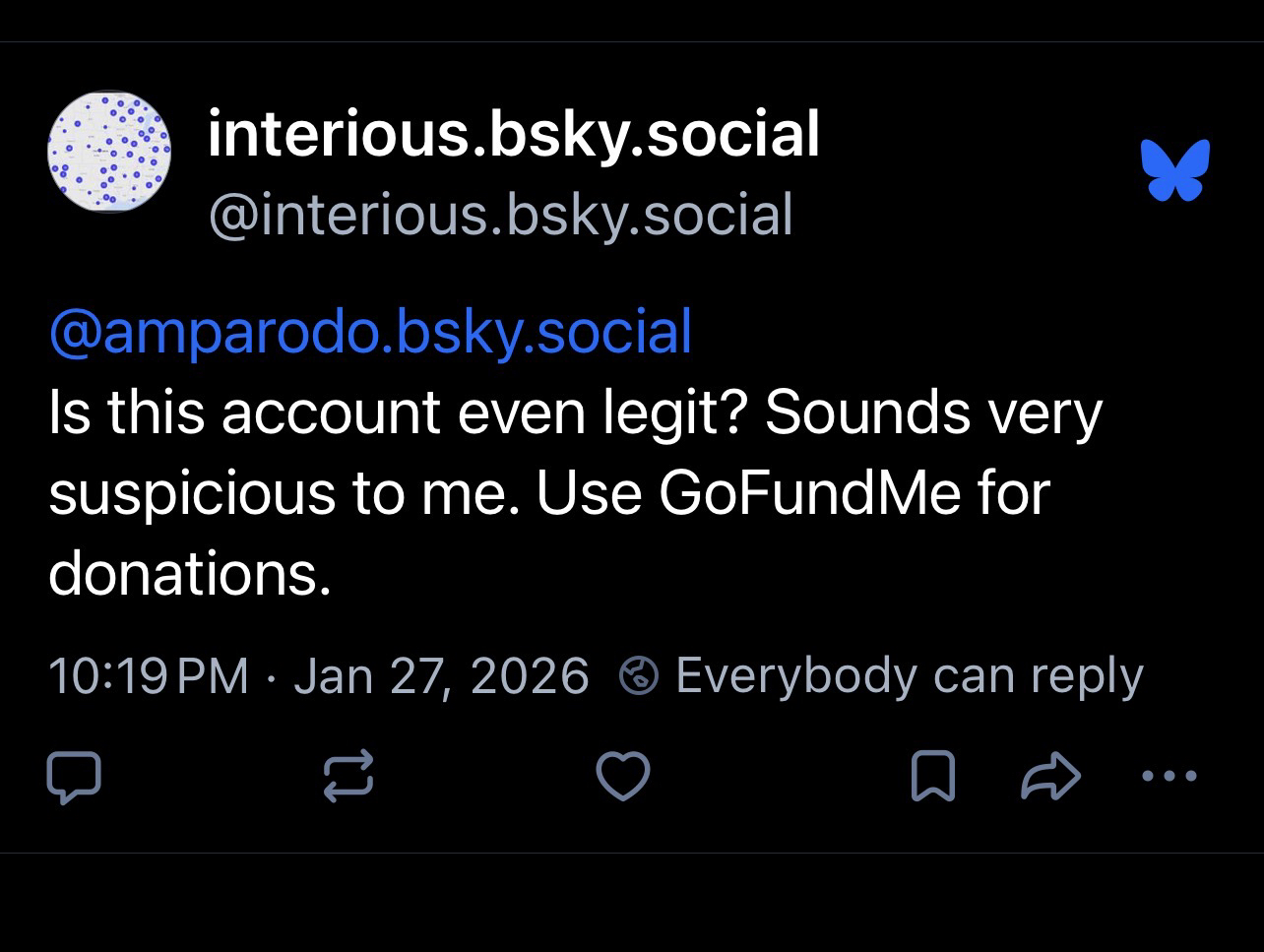The height and width of the screenshot is (952, 1264).
Task: Open the @amparodo.bsky.social mention link
Action: point(370,333)
